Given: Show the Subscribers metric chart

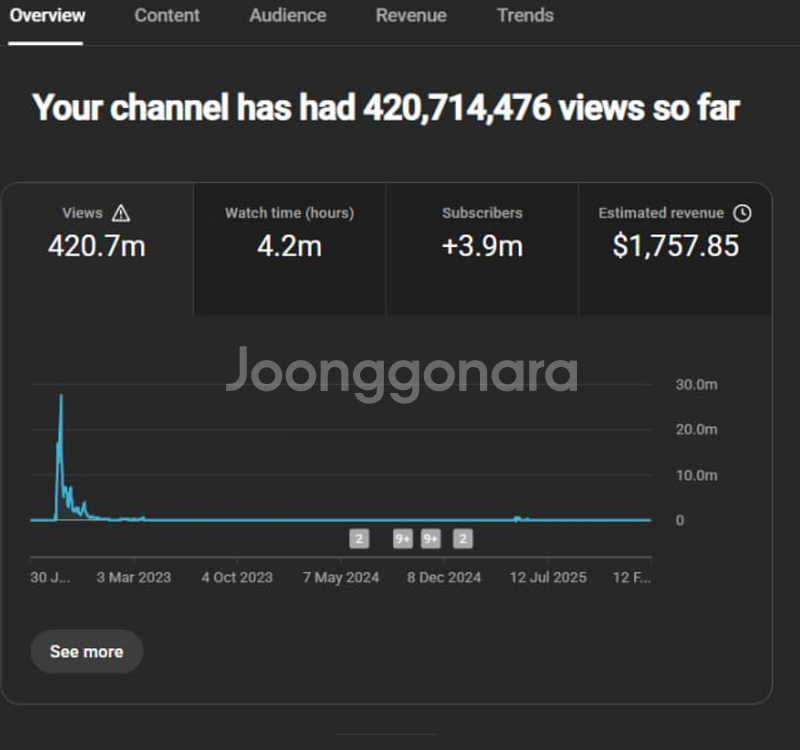Looking at the screenshot, I should tap(482, 250).
